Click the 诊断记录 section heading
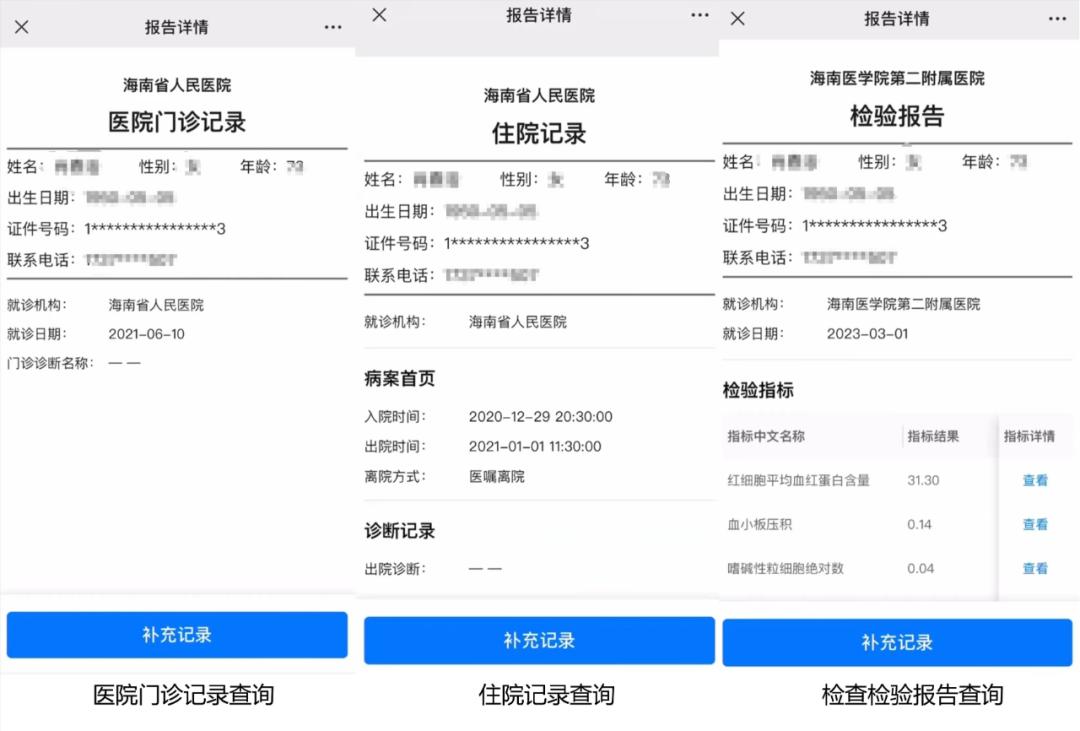1080x731 pixels. point(399,531)
